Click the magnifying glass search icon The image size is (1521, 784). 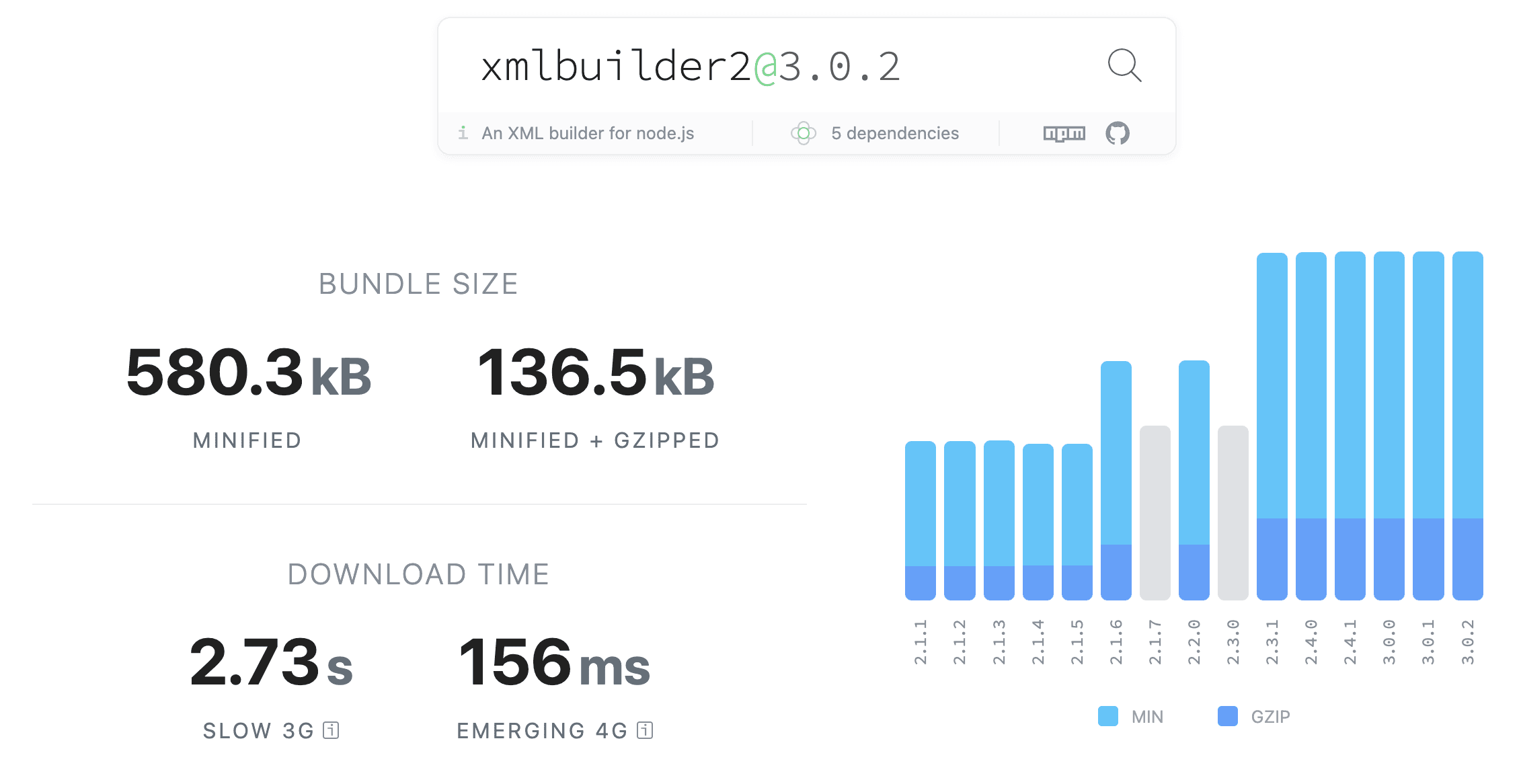pos(1124,65)
